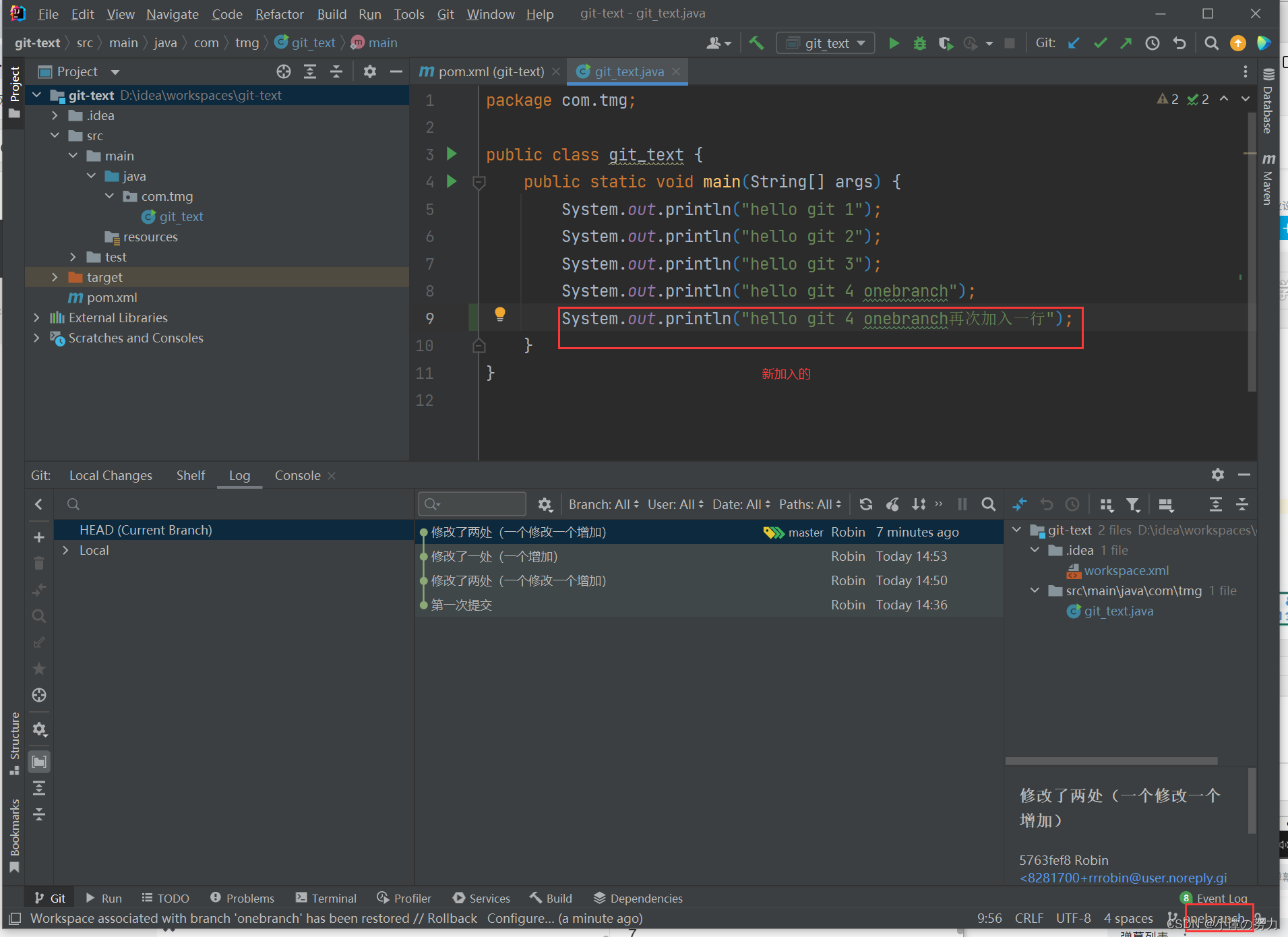Rollback changes using the undo arrow
Viewport: 1288px width, 937px height.
[1179, 43]
